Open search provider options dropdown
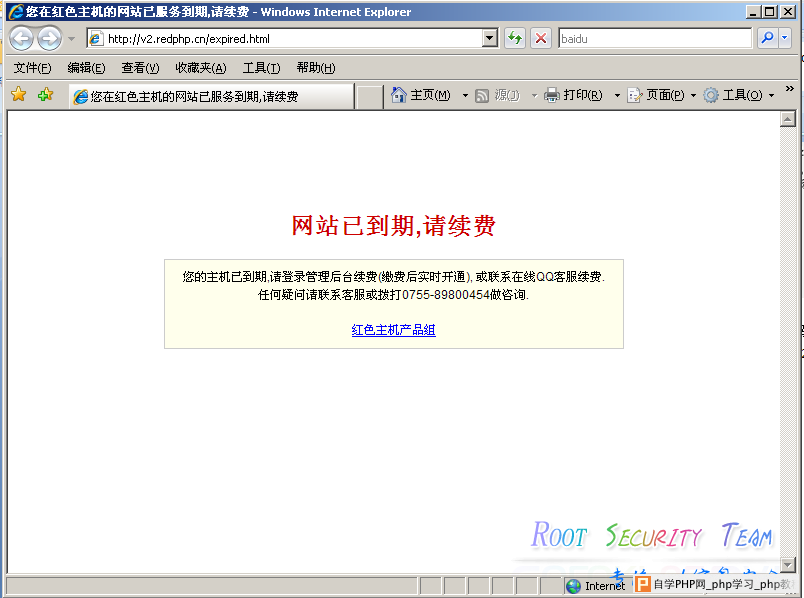The image size is (804, 598). click(x=785, y=38)
